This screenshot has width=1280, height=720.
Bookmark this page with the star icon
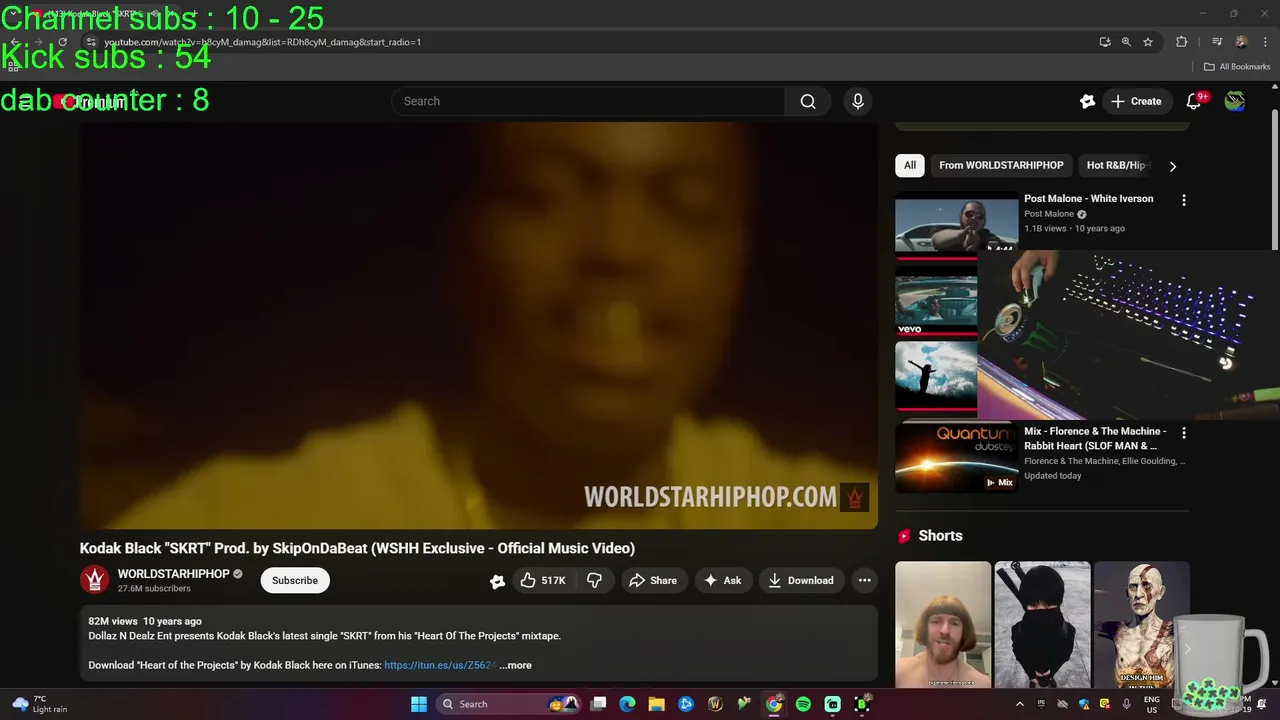click(x=1148, y=42)
